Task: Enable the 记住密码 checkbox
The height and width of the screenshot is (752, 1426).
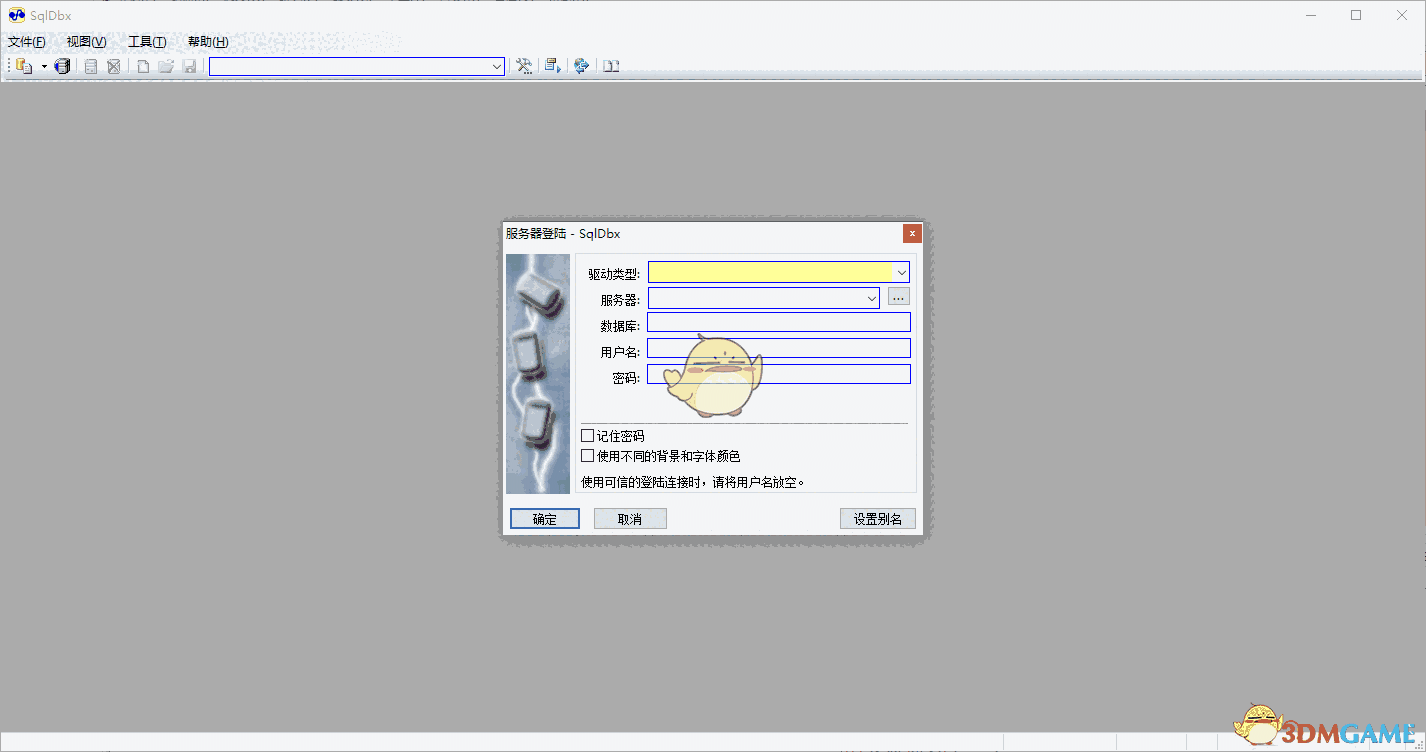Action: pos(588,435)
